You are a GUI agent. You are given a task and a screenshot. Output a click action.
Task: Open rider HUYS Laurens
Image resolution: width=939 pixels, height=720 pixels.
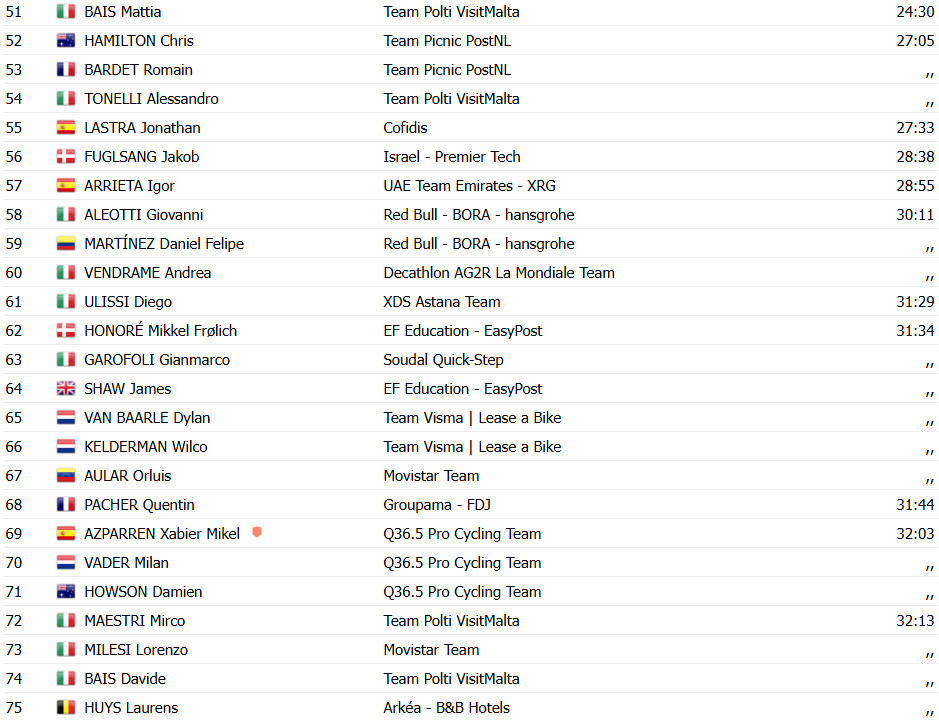pyautogui.click(x=131, y=707)
